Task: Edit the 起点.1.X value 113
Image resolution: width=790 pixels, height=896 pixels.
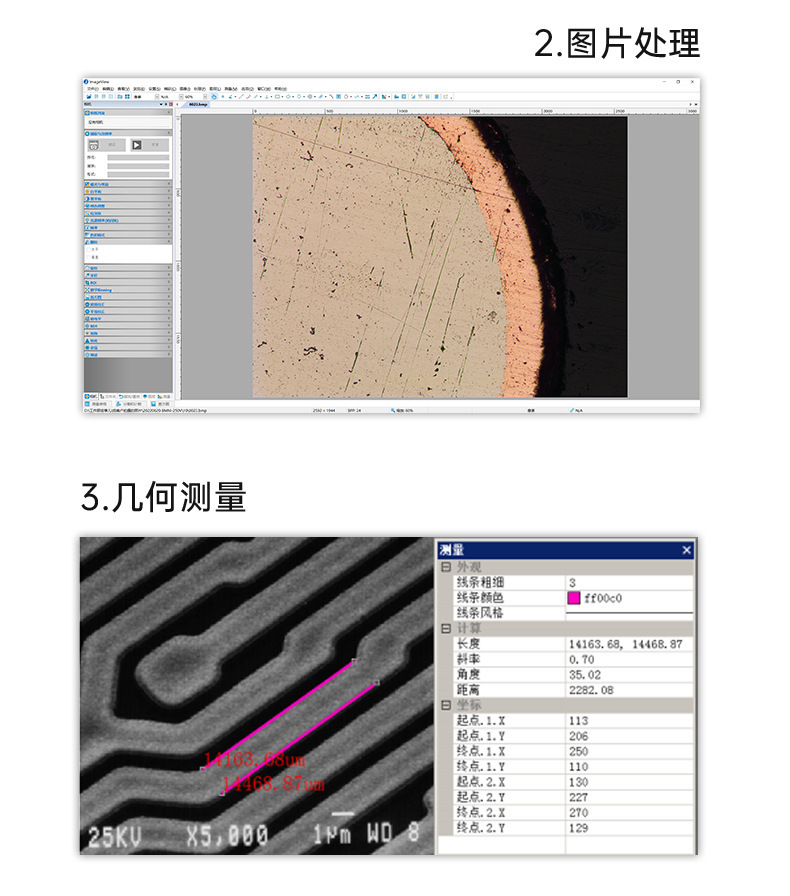Action: [x=629, y=721]
